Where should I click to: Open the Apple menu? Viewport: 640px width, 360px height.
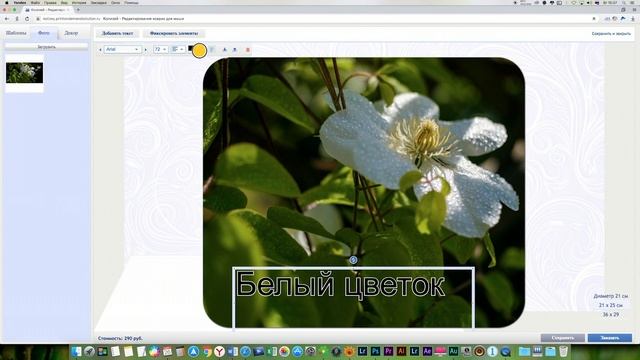(6, 2)
